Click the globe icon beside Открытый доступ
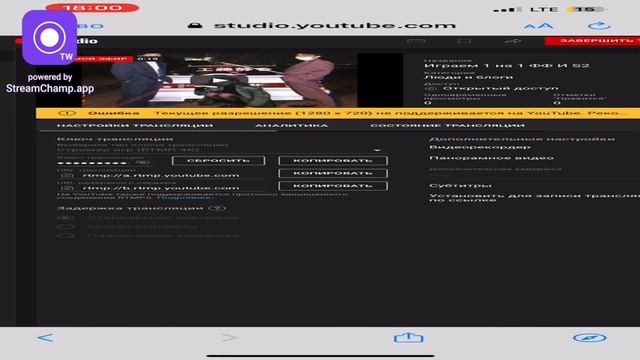The width and height of the screenshot is (640, 360). [x=431, y=89]
